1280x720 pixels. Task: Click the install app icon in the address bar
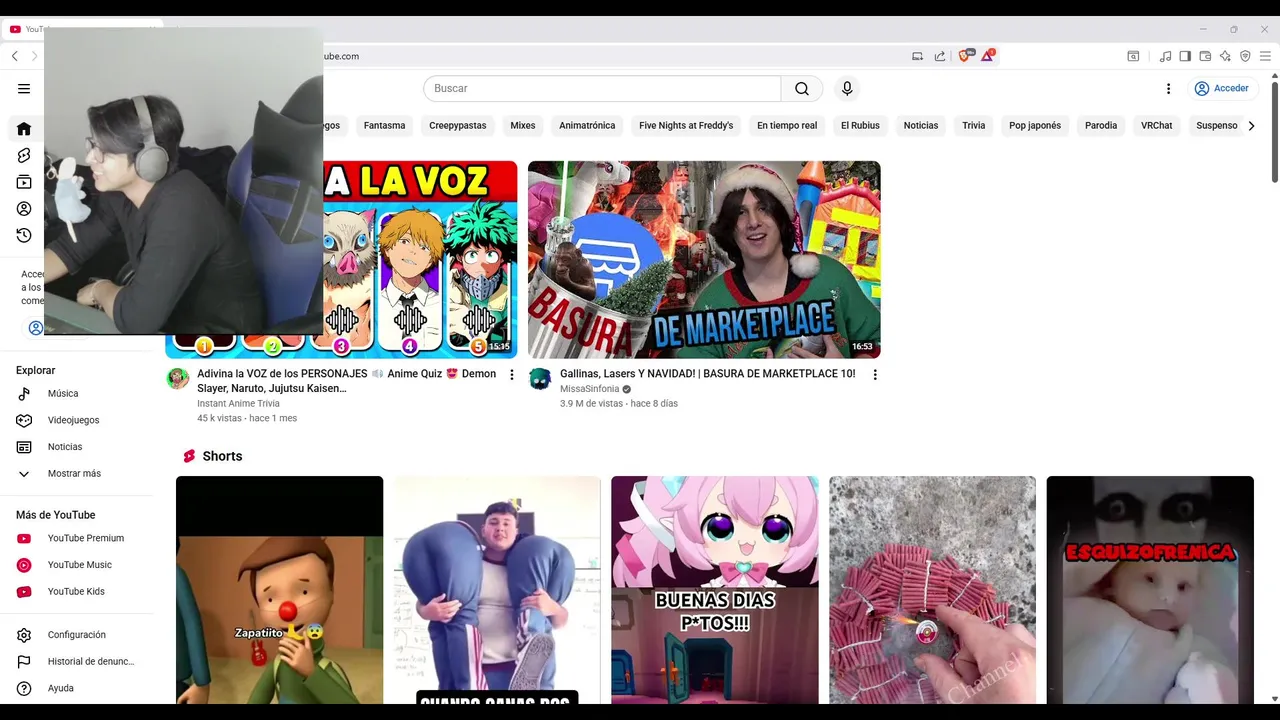pos(917,56)
